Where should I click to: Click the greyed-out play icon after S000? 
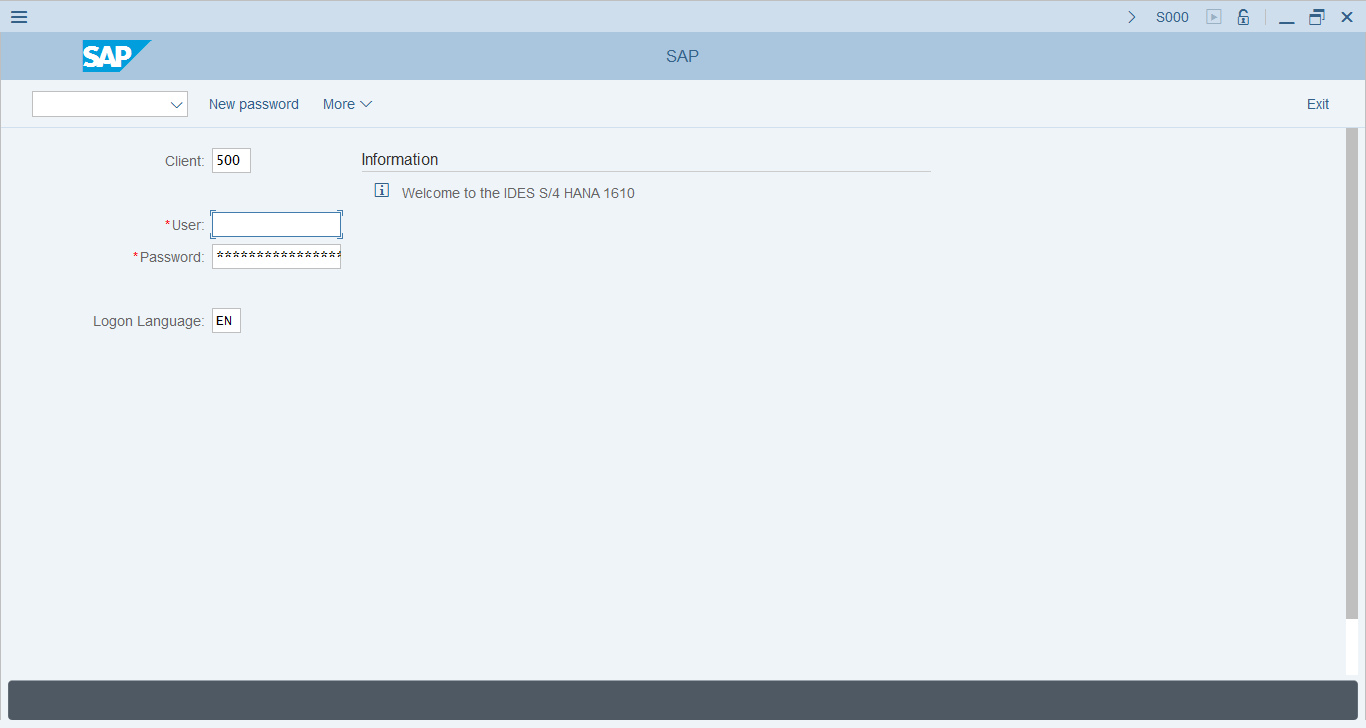coord(1213,17)
